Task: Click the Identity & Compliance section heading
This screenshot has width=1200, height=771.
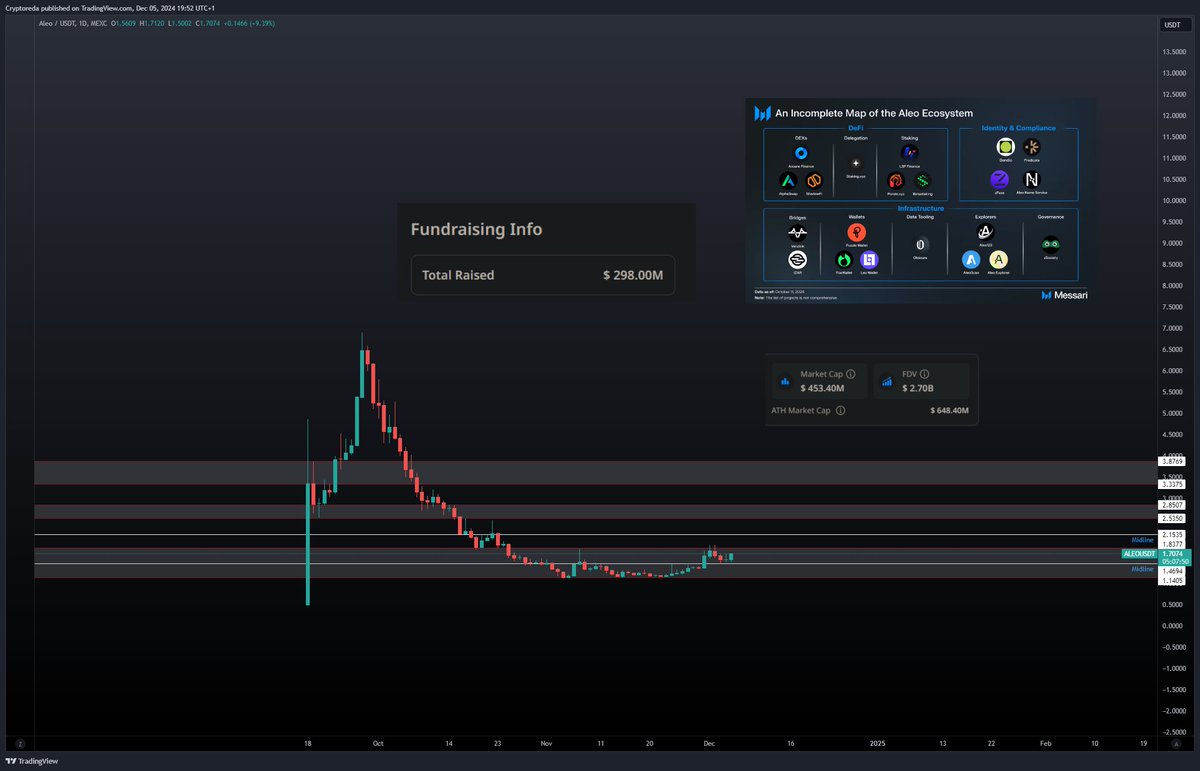Action: (x=1019, y=128)
